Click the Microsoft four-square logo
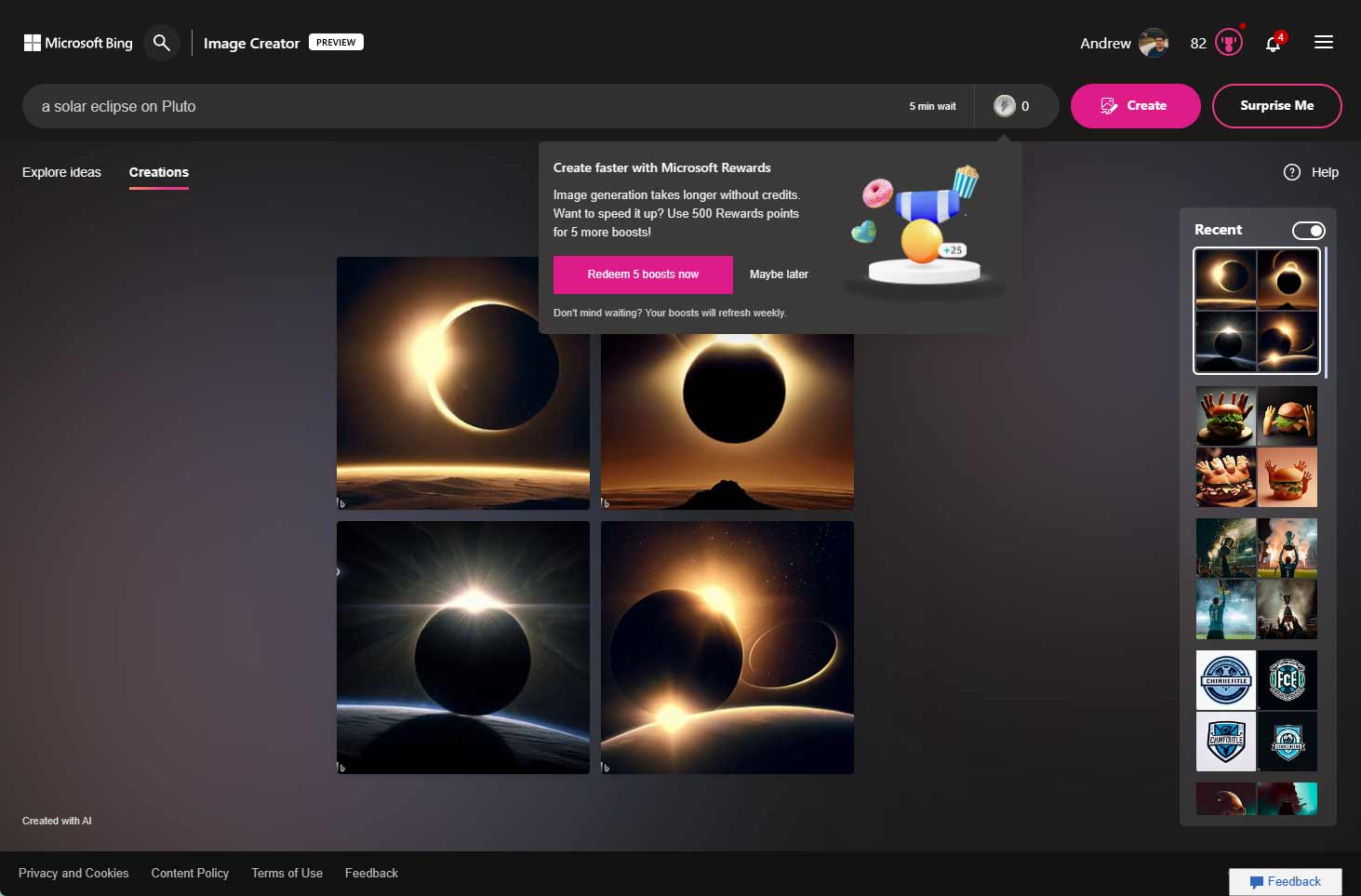Screen dimensions: 1361x896 pos(31,41)
